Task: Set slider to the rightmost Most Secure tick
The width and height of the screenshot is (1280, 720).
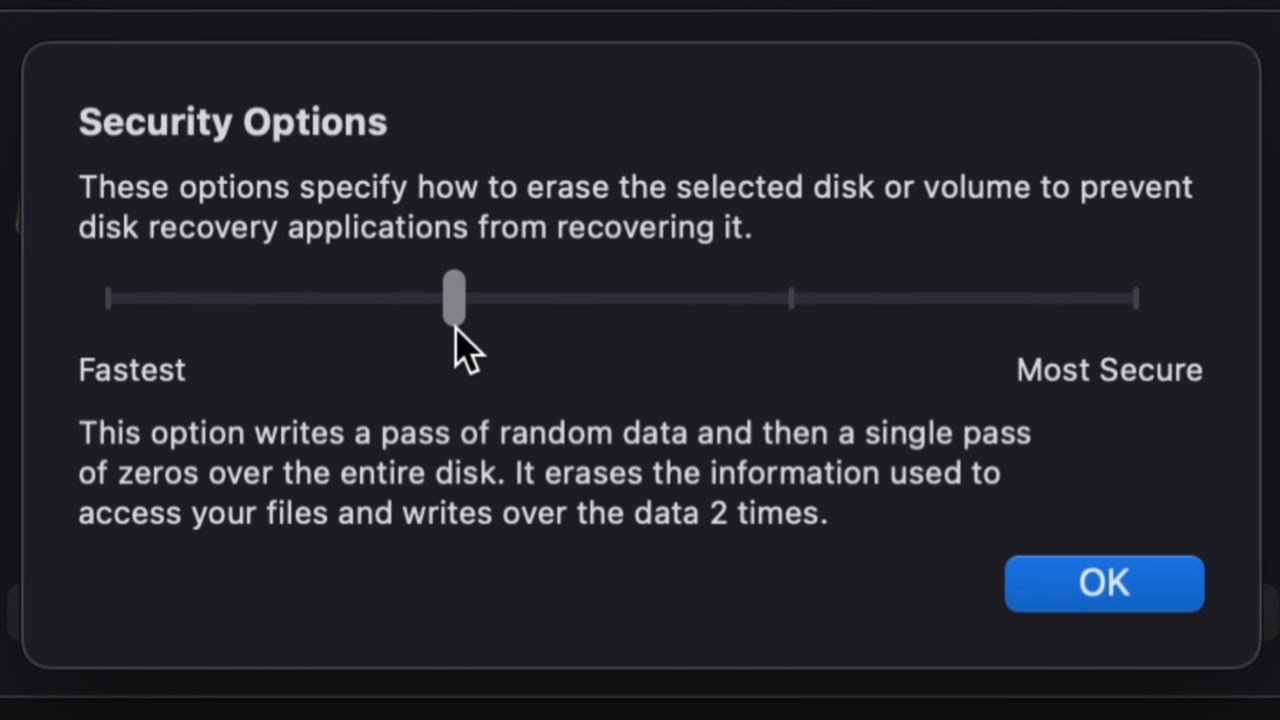Action: (1136, 298)
